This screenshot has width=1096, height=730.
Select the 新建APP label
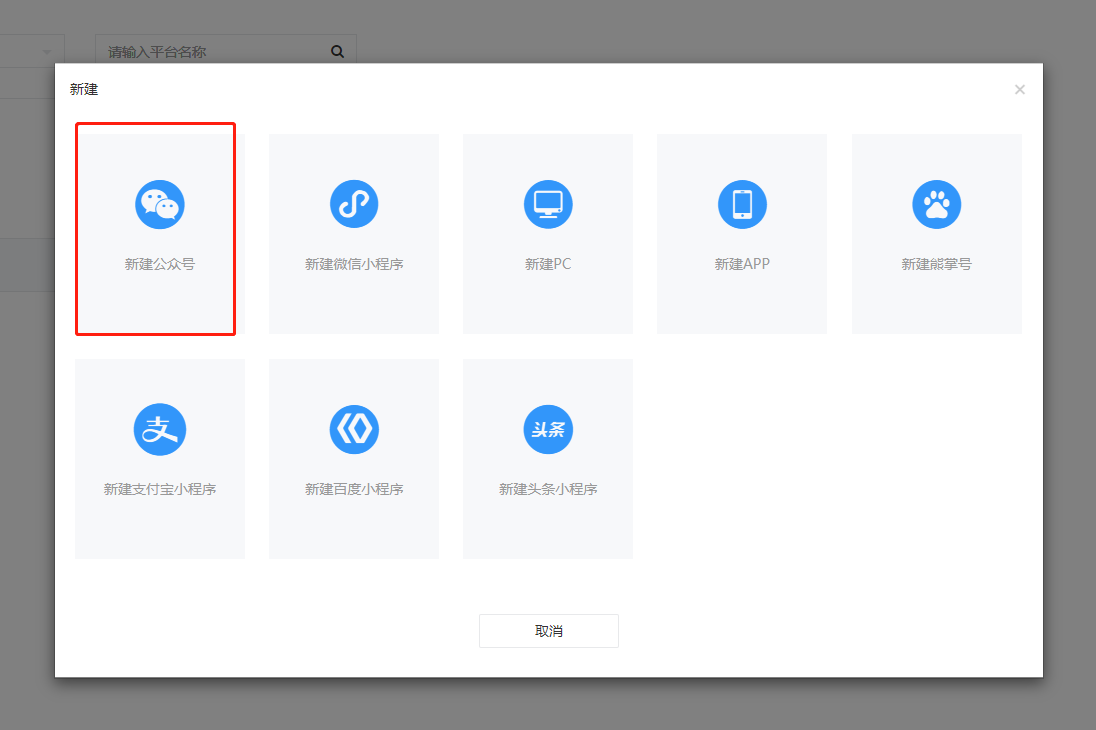[742, 264]
